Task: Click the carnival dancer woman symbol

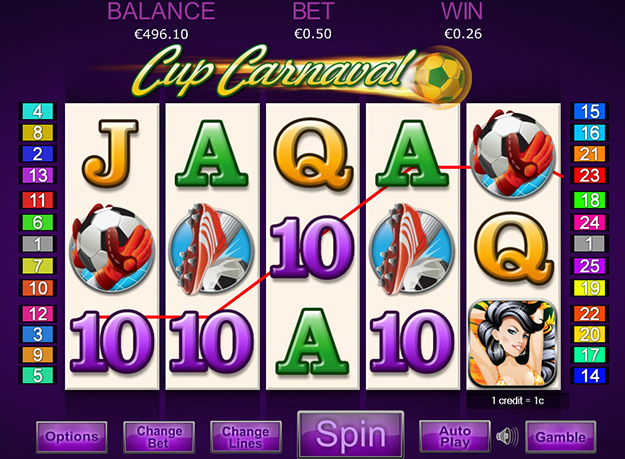Action: tap(513, 343)
